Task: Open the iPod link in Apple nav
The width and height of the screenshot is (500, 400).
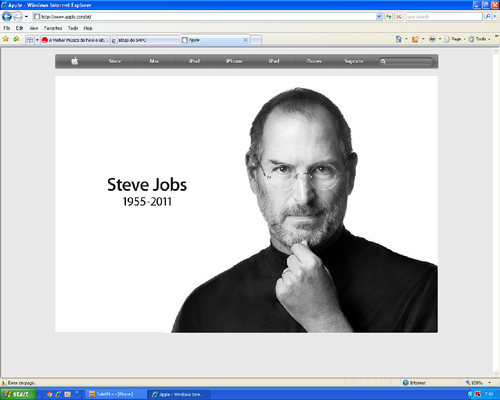Action: [x=194, y=61]
